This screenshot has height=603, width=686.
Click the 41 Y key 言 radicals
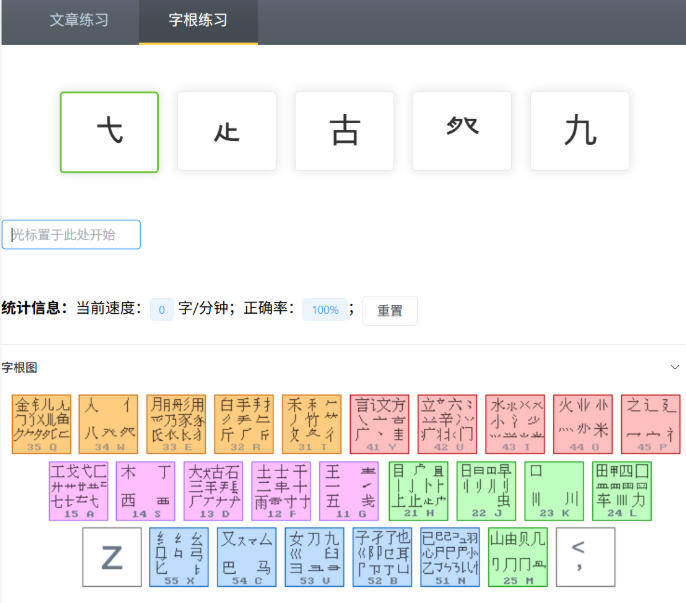click(379, 424)
